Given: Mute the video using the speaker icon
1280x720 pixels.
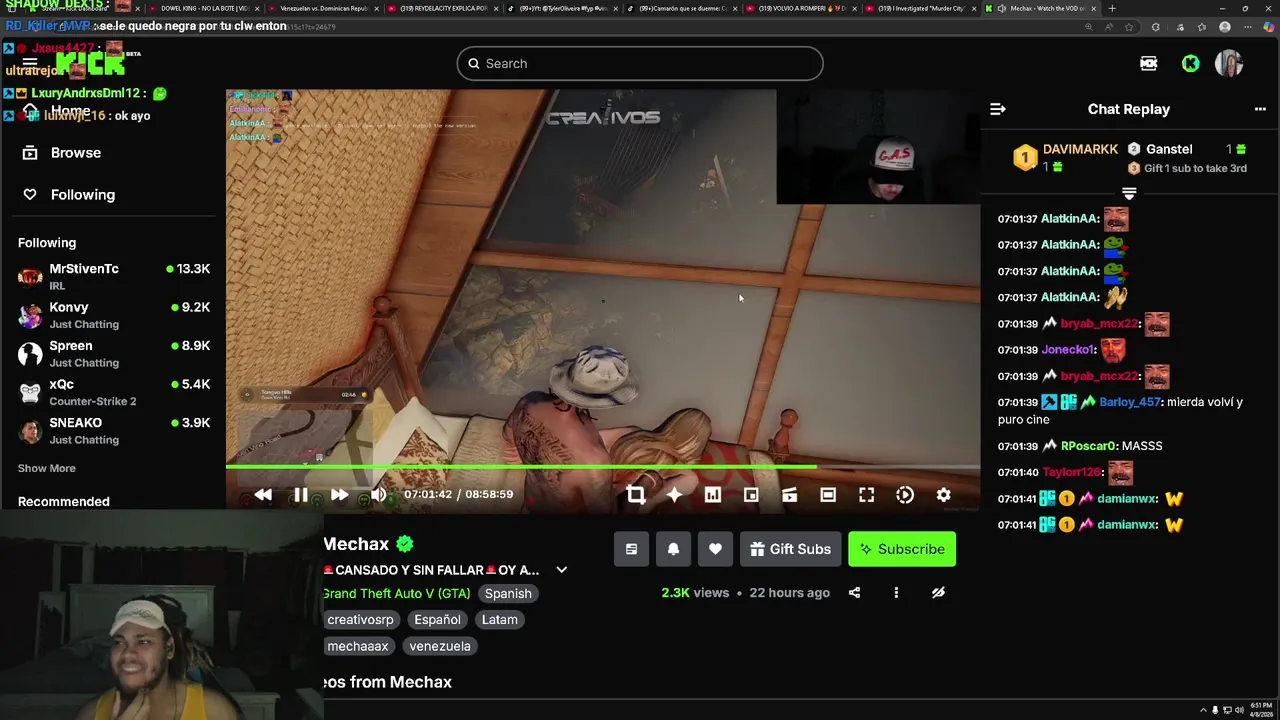Looking at the screenshot, I should pyautogui.click(x=378, y=495).
